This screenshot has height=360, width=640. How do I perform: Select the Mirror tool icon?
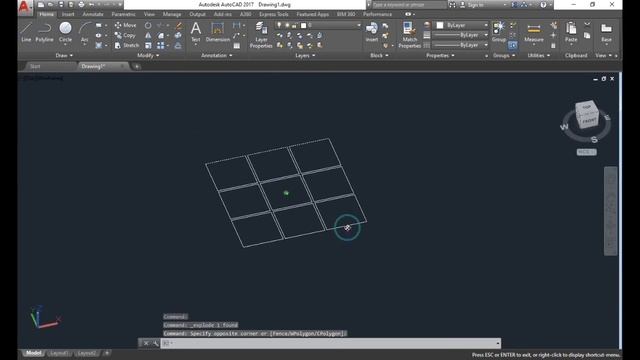(148, 36)
